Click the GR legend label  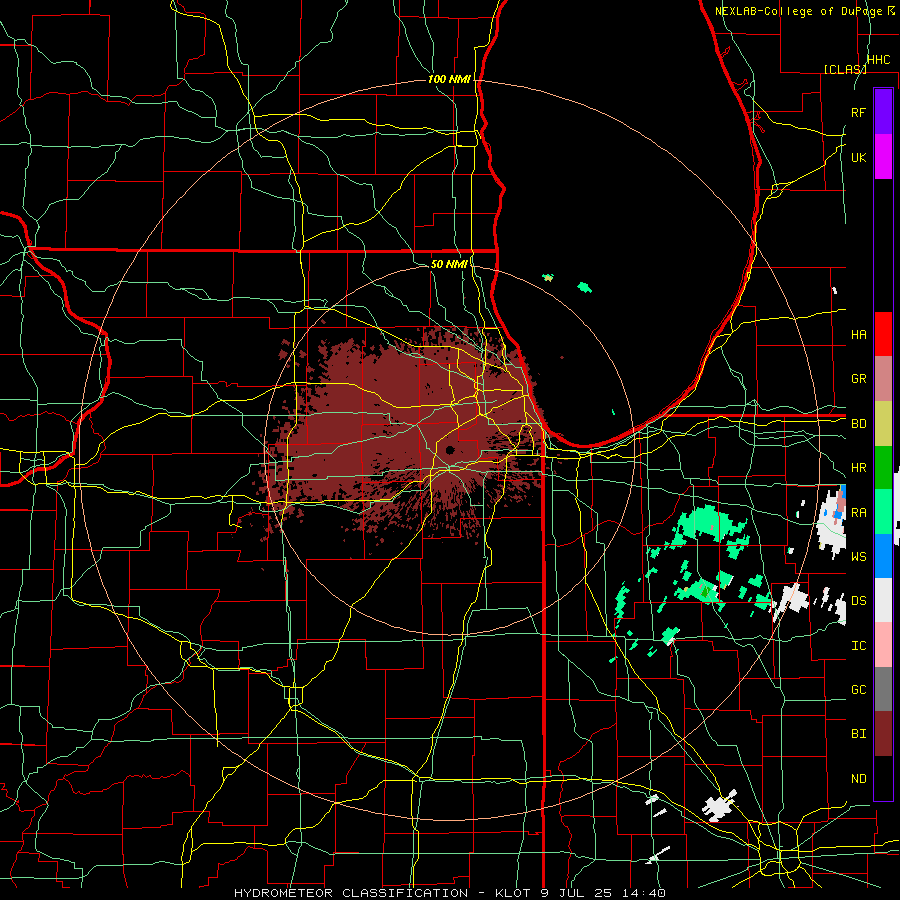pos(859,379)
